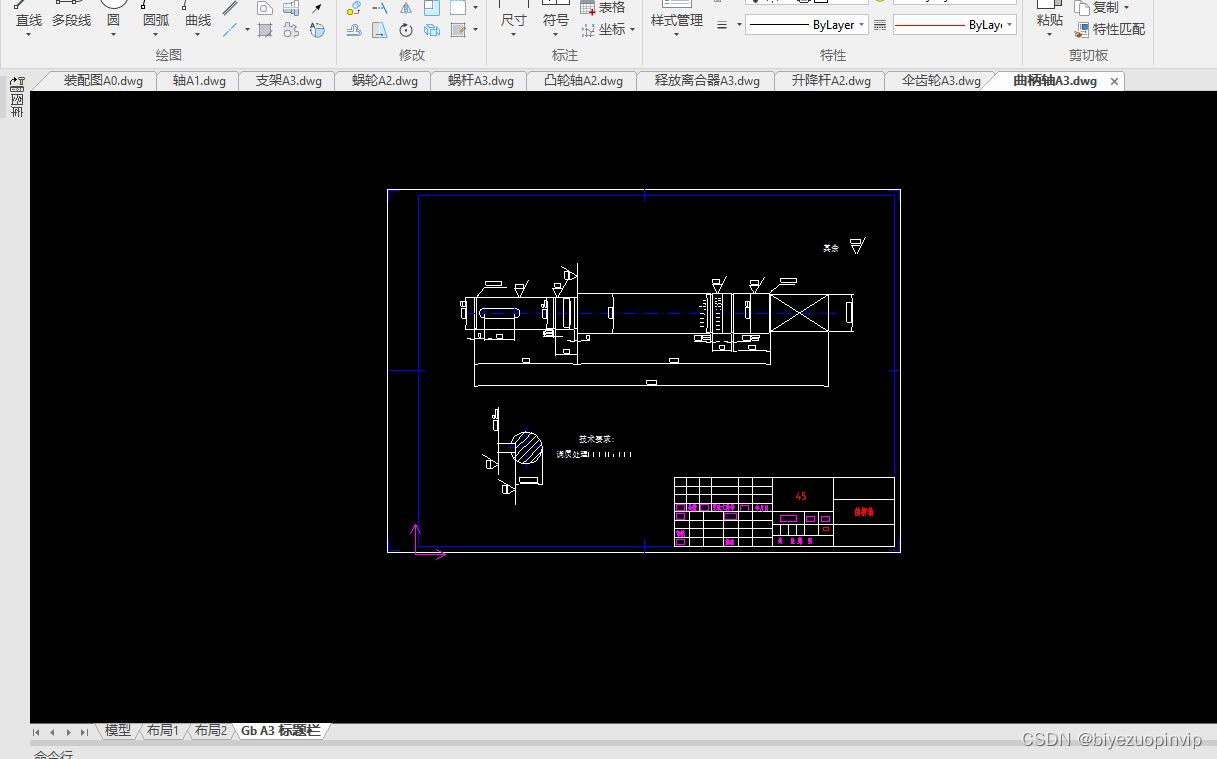Click the copy-objects icon in 修改 panel
This screenshot has width=1217, height=759.
click(x=432, y=30)
